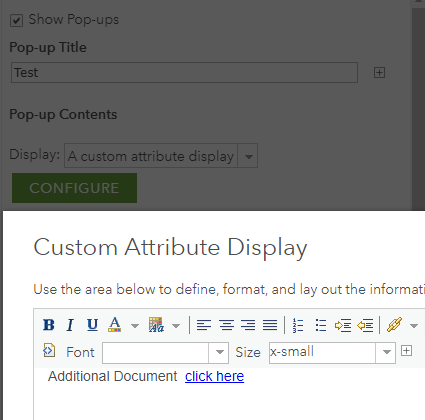Image resolution: width=425 pixels, height=420 pixels.
Task: Toggle the Show Pop-ups checkbox
Action: (x=16, y=20)
